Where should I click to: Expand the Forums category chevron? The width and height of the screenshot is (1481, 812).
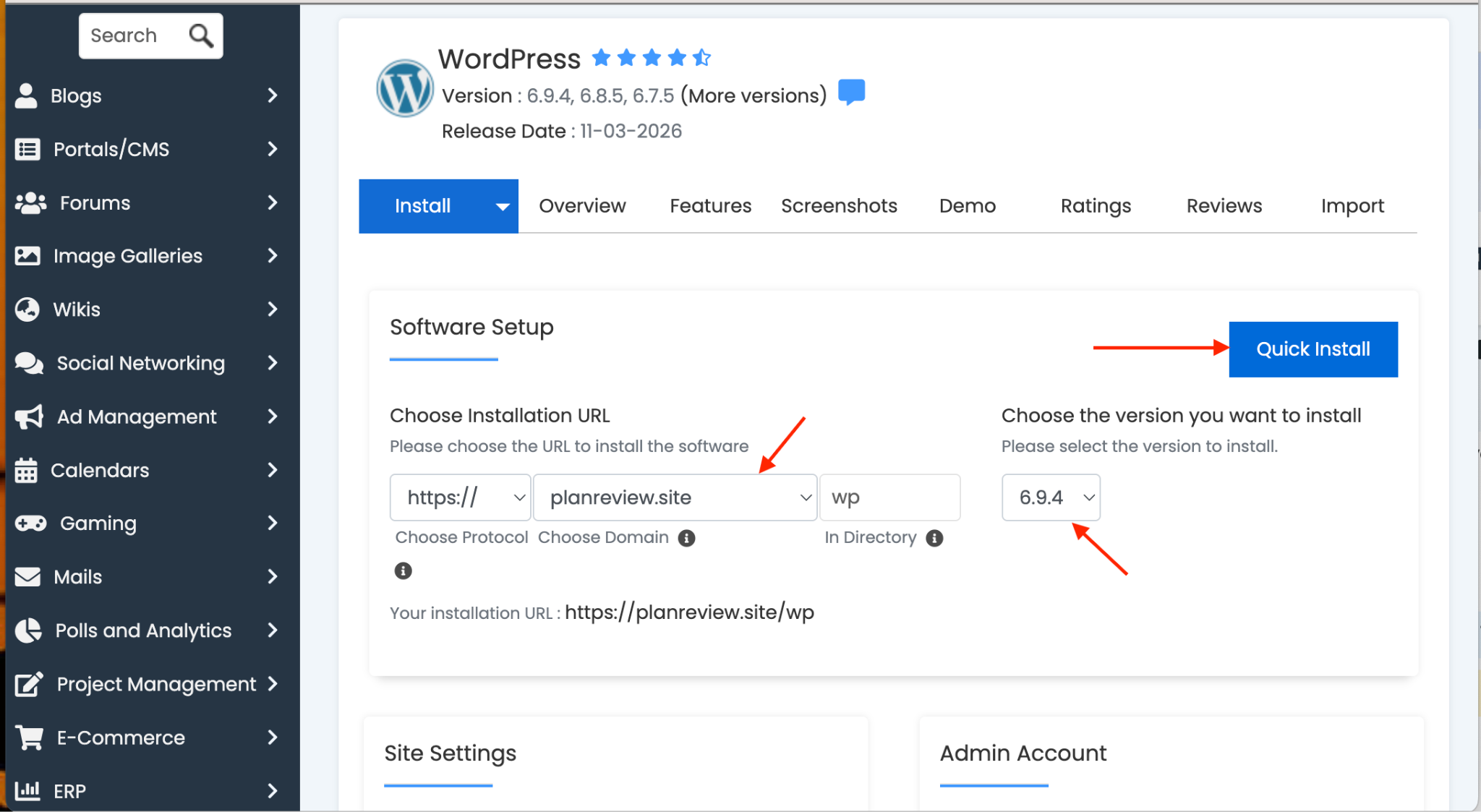click(x=273, y=202)
